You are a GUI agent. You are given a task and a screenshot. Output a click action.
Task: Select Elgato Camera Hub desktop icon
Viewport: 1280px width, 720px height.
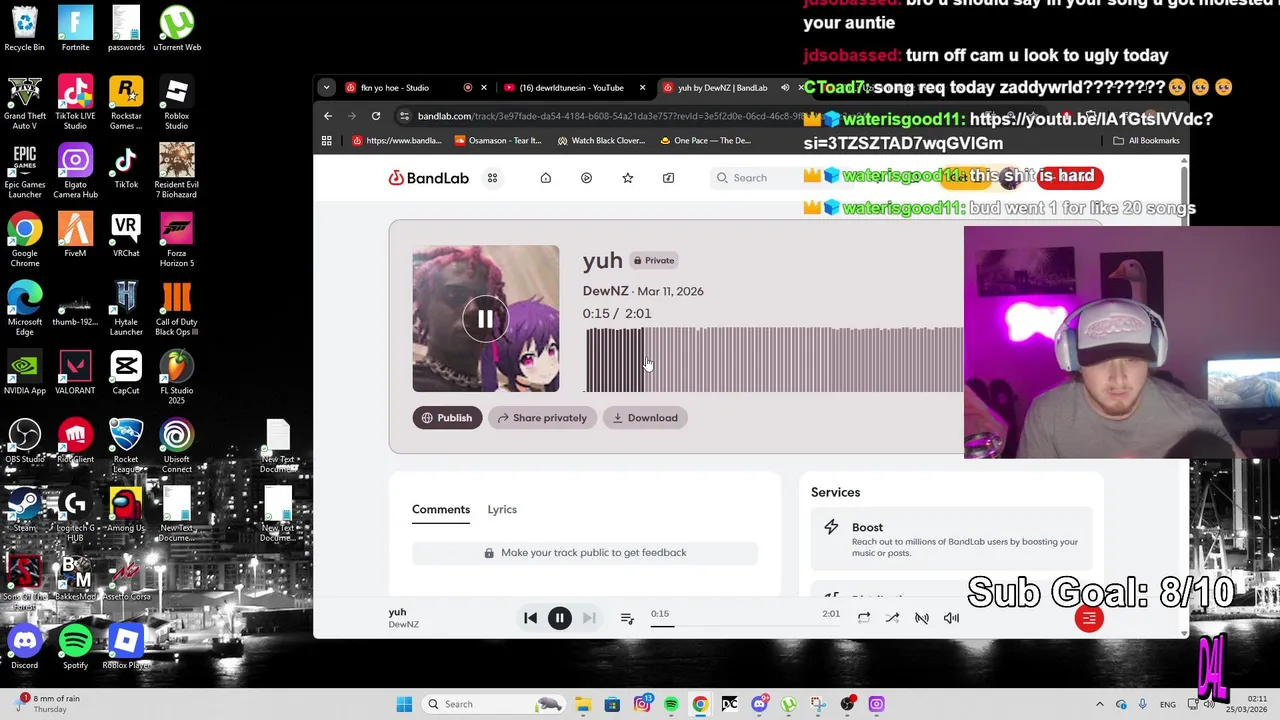[x=75, y=171]
